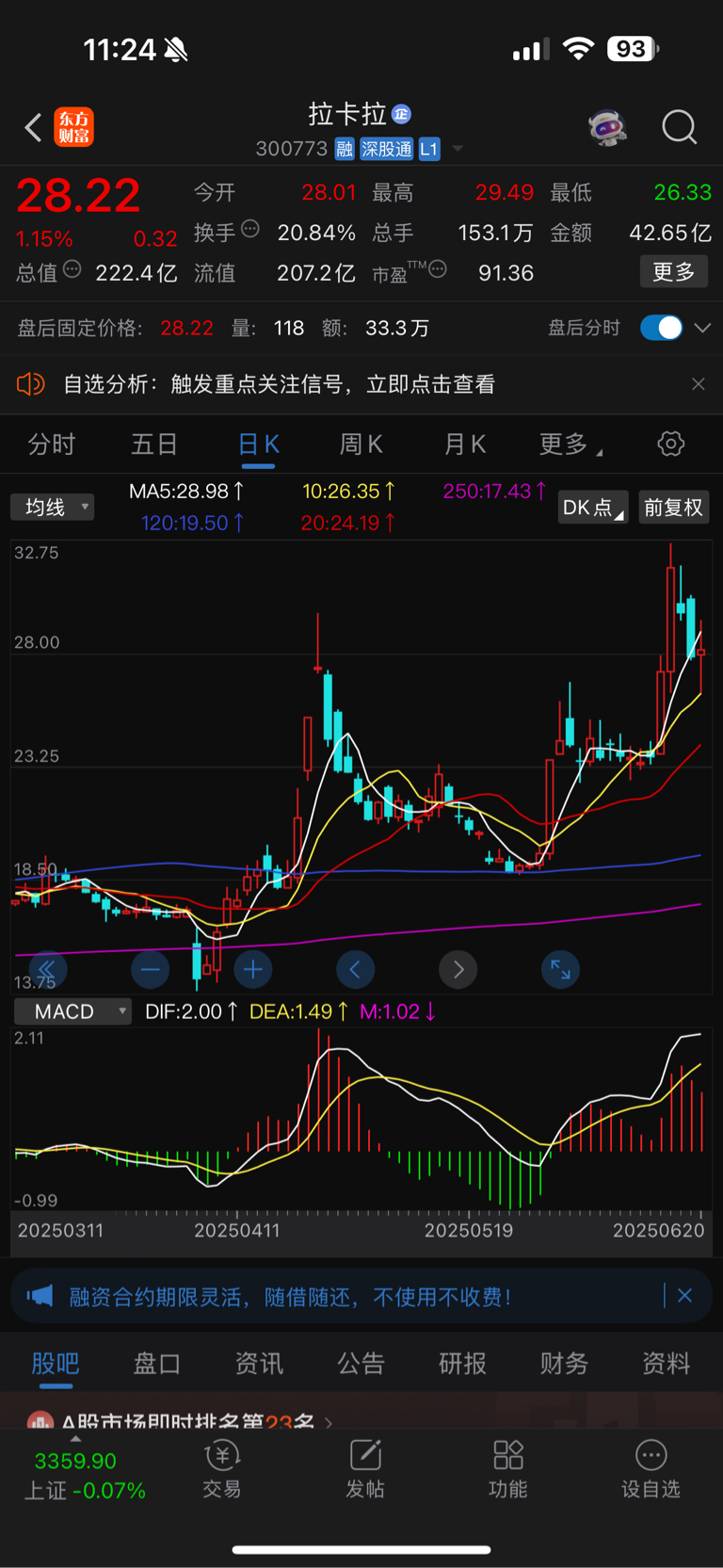Viewport: 723px width, 1568px height.
Task: Expand the stock tags dropdown arrow
Action: (x=458, y=149)
